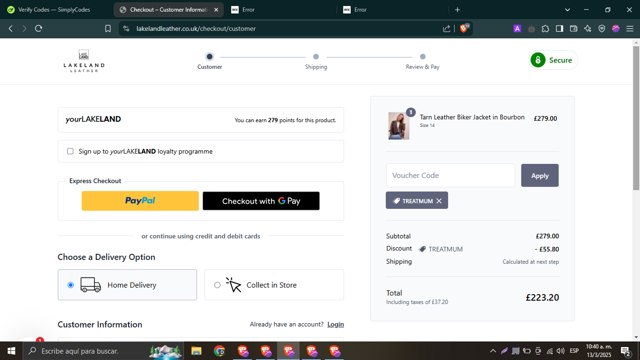Screen dimensions: 640x360
Task: Click the 'Customer Information' heading
Action: click(x=100, y=324)
